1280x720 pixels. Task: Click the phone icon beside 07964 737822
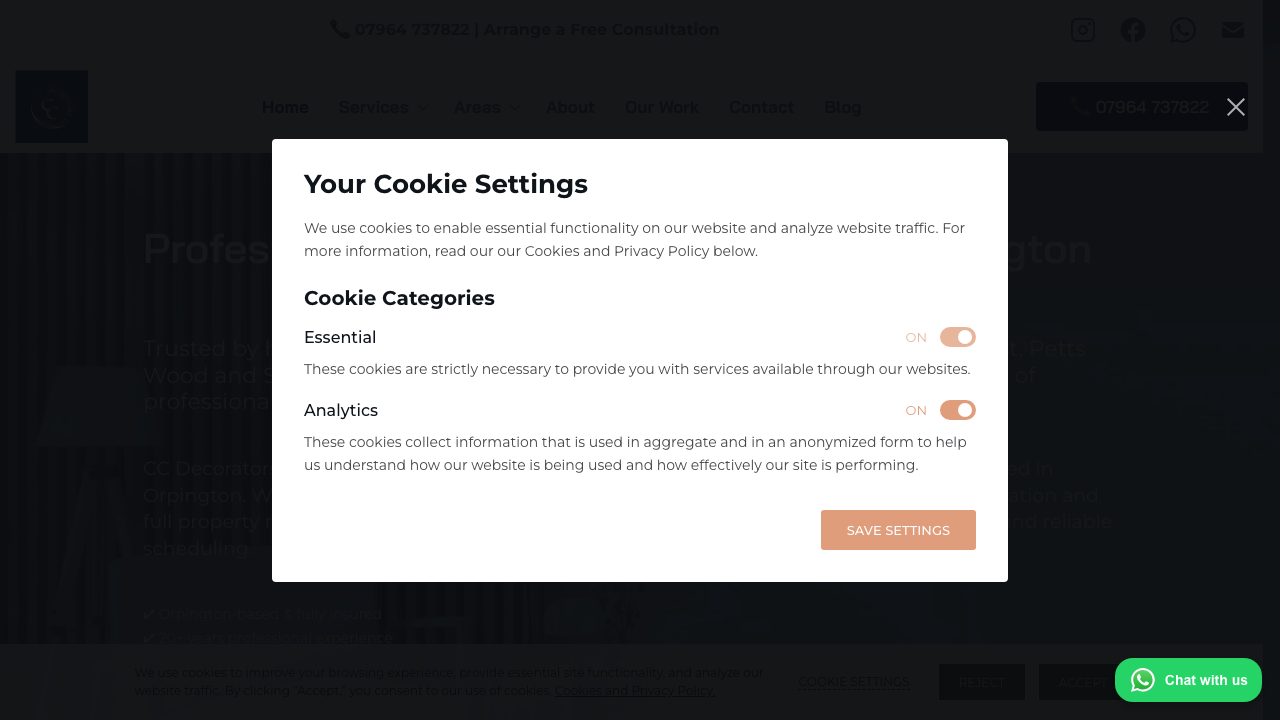tap(339, 29)
